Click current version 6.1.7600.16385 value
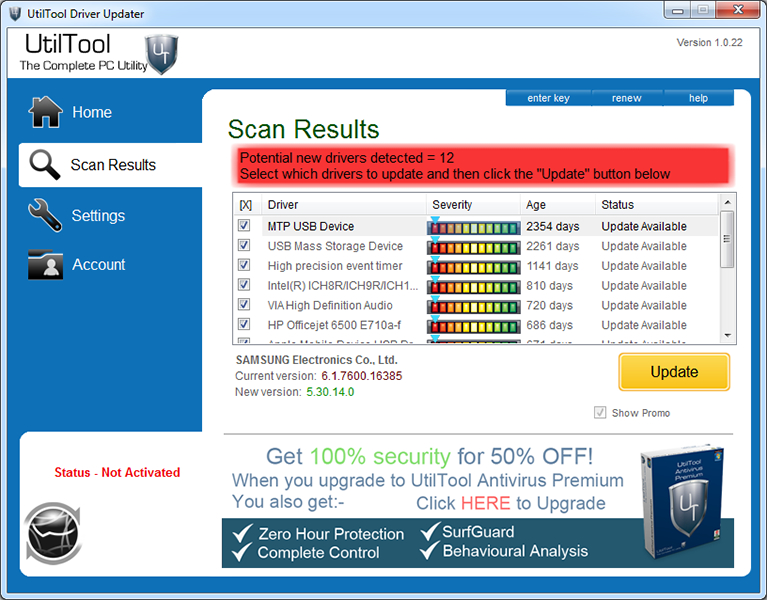Image resolution: width=767 pixels, height=600 pixels. 361,376
